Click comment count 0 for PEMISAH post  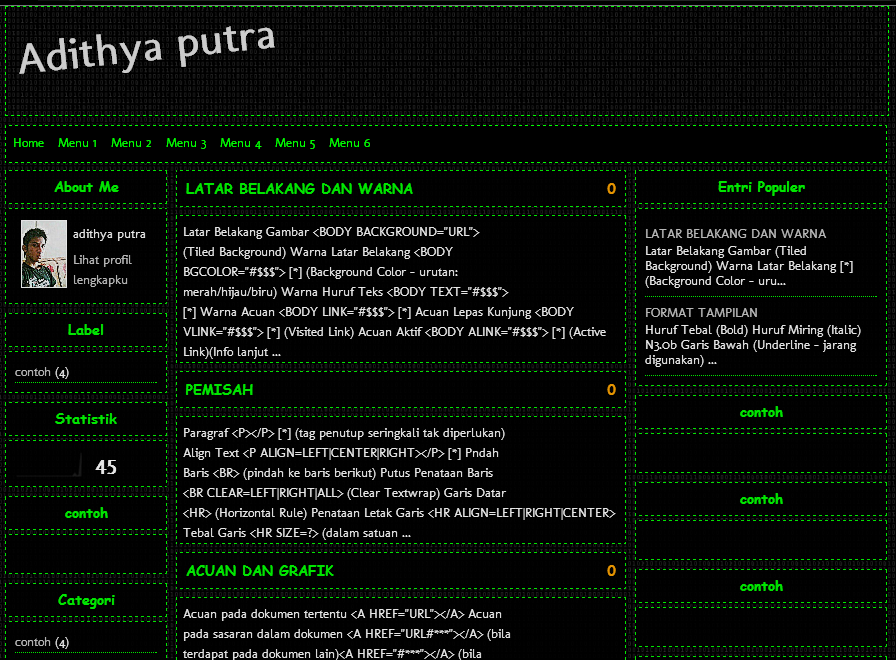click(611, 390)
